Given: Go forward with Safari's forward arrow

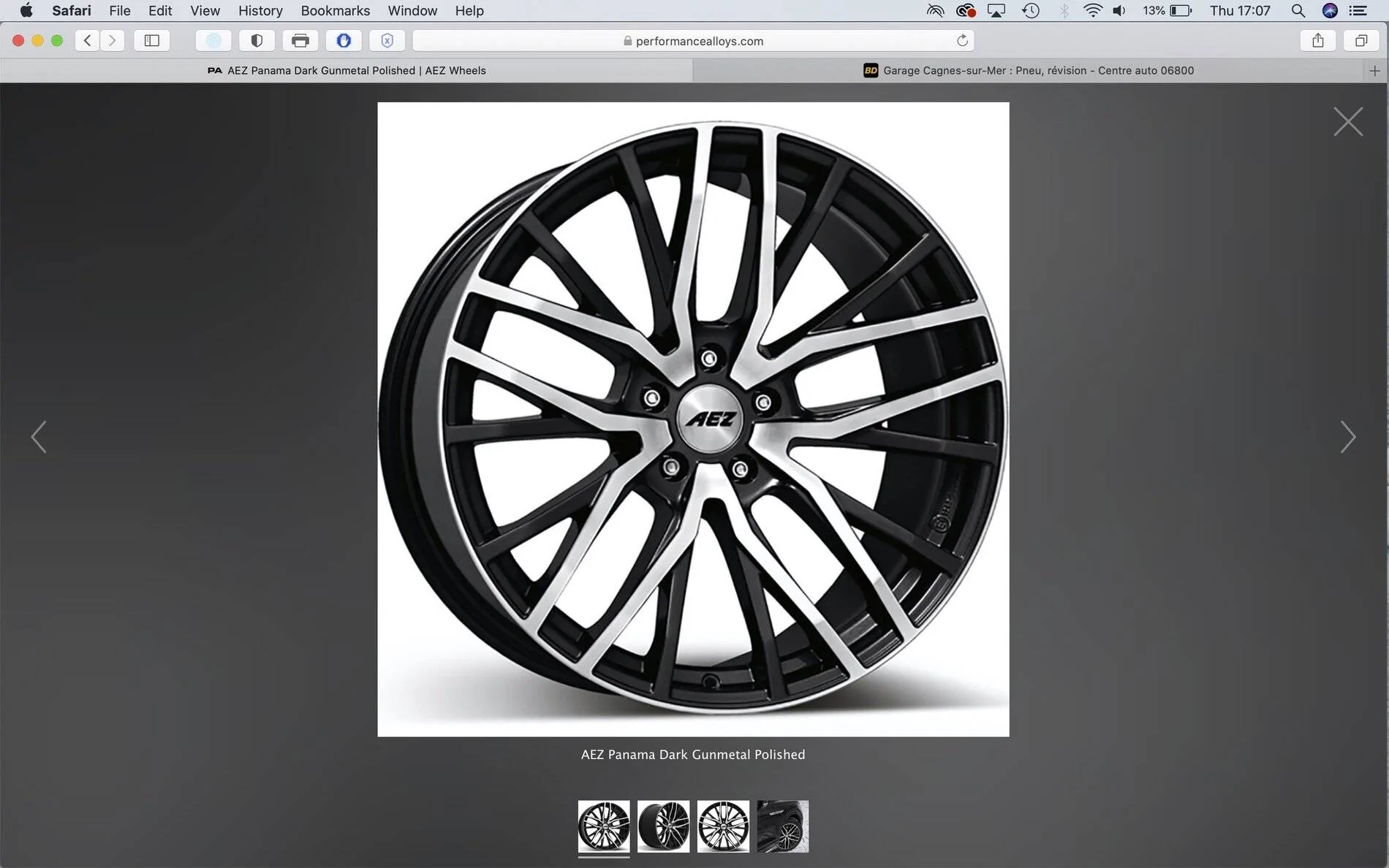Looking at the screenshot, I should pyautogui.click(x=112, y=41).
